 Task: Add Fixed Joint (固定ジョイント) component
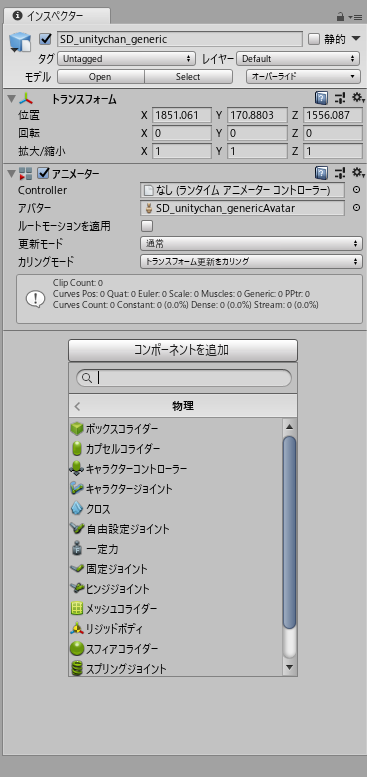coord(175,568)
